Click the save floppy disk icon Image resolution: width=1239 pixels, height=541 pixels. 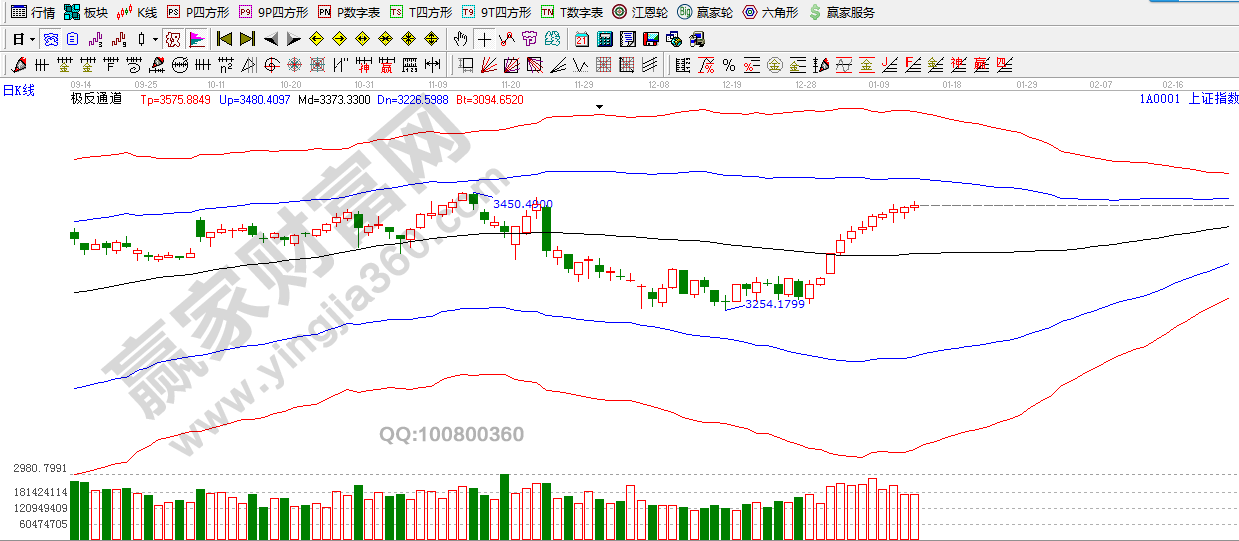pyautogui.click(x=650, y=39)
